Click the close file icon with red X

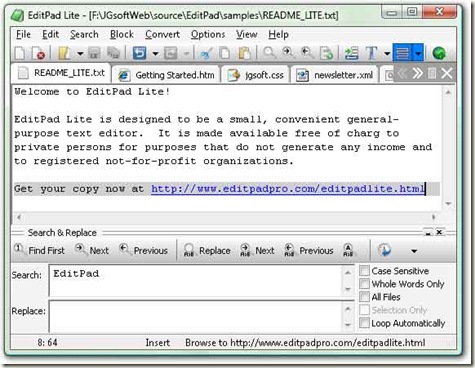(x=38, y=53)
